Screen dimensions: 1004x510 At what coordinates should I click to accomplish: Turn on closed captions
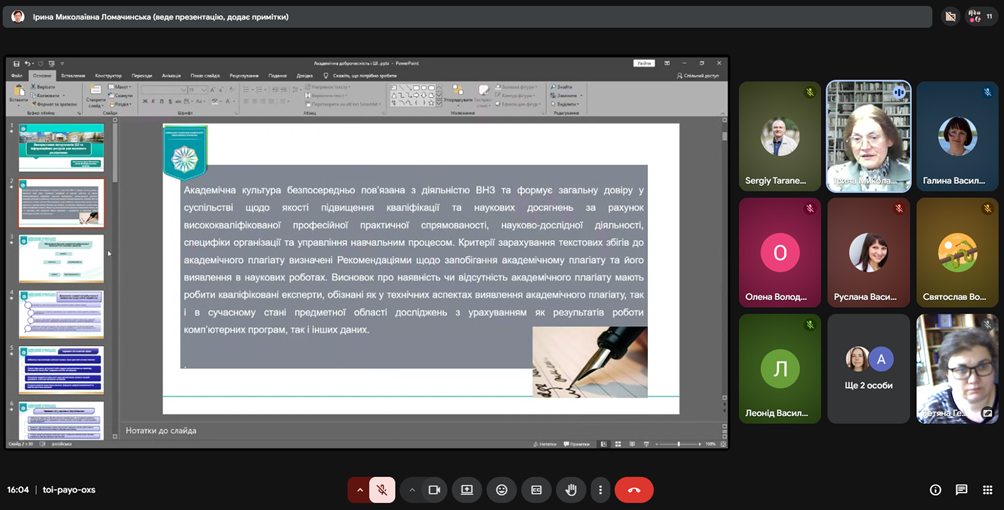(536, 490)
